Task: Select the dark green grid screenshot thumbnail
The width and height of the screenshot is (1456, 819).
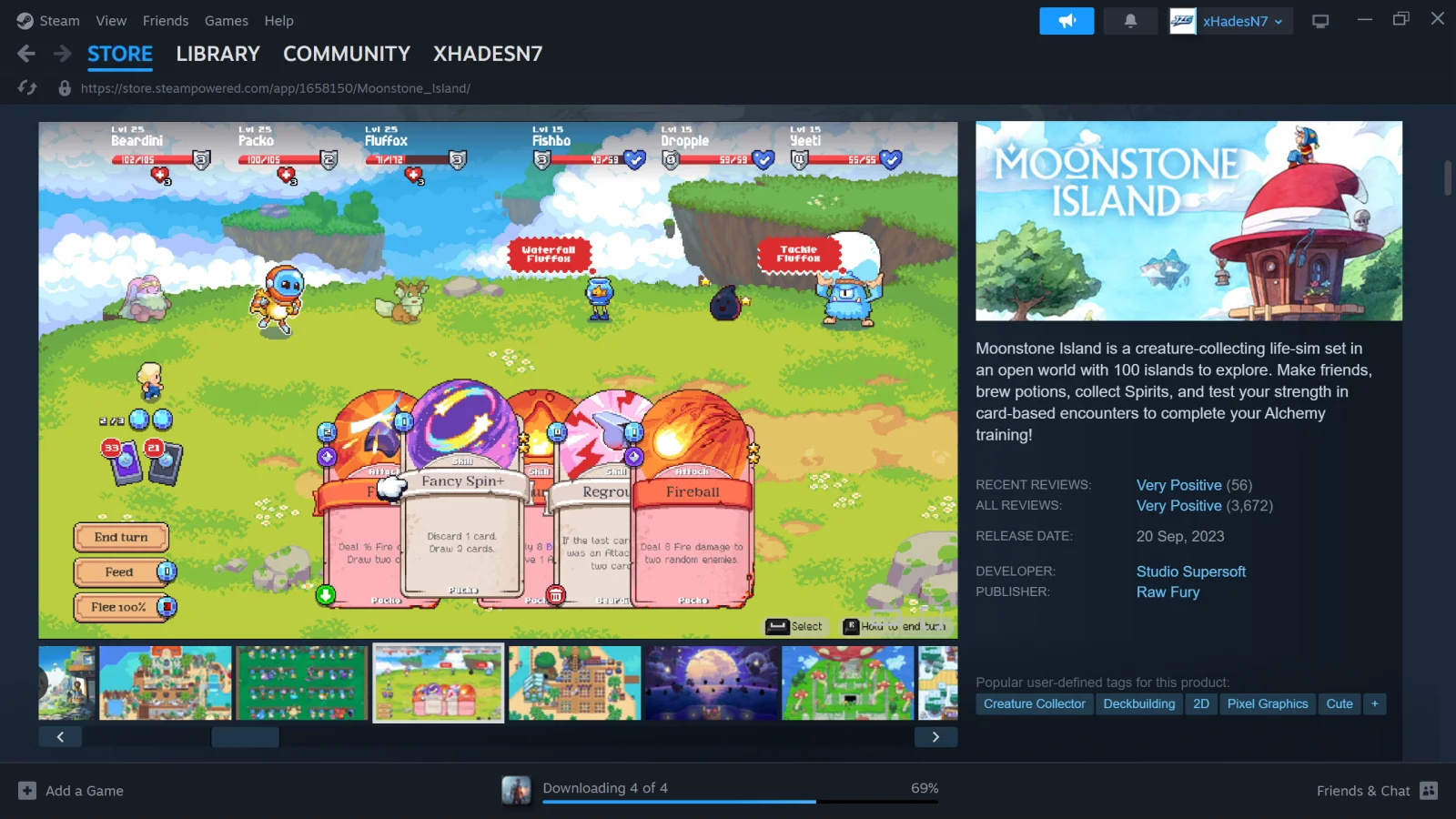Action: (x=302, y=683)
